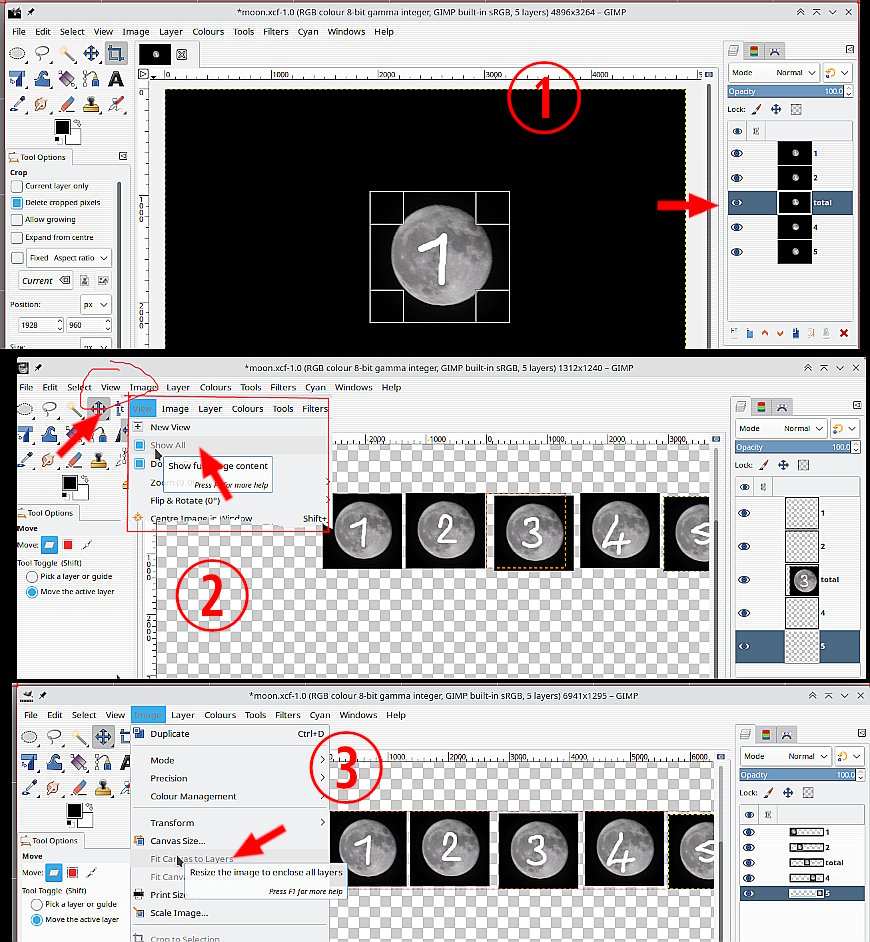Activate Crop tool in top GIMP window
This screenshot has width=870, height=942.
click(x=116, y=54)
